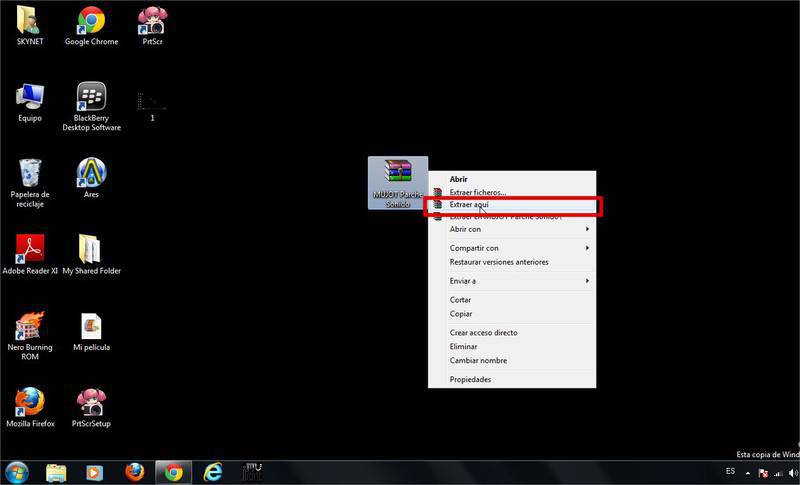Click the Google Chrome desktop icon

91,21
